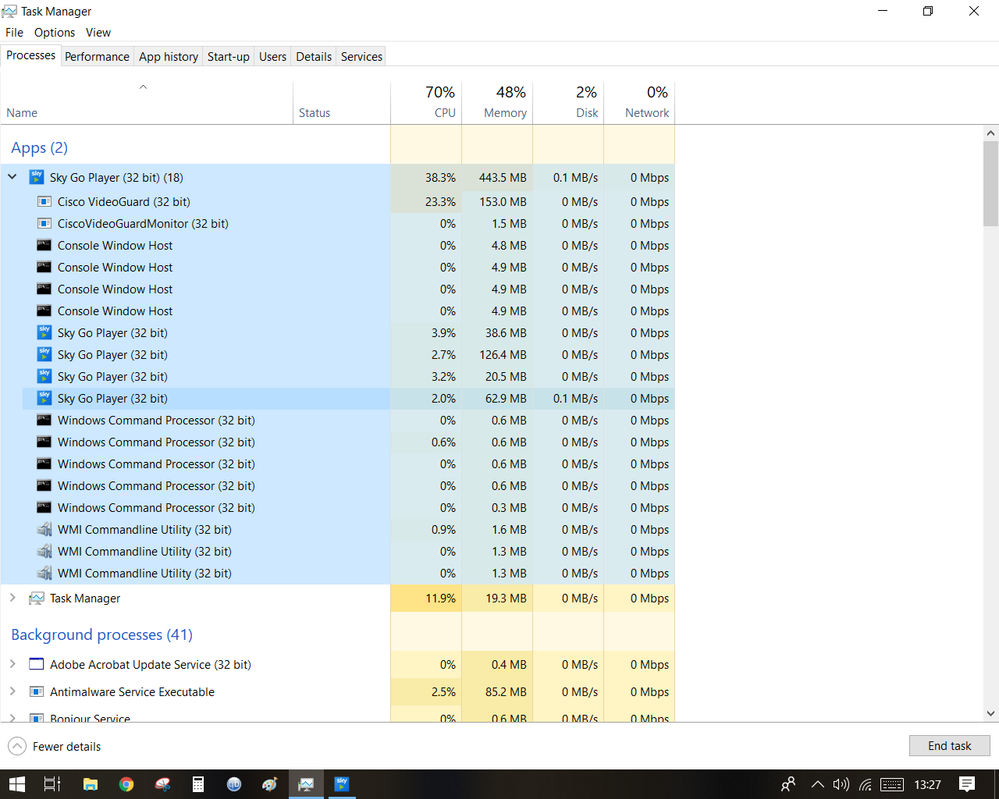
Task: Expand the Task Manager process entry
Action: pyautogui.click(x=12, y=598)
